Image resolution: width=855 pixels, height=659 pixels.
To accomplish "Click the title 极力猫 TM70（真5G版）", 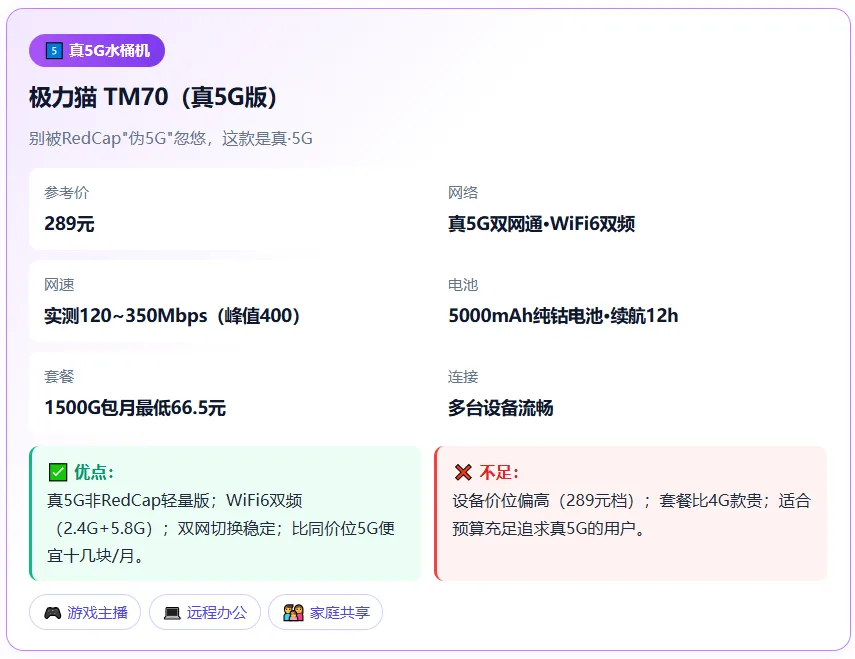I will (153, 98).
